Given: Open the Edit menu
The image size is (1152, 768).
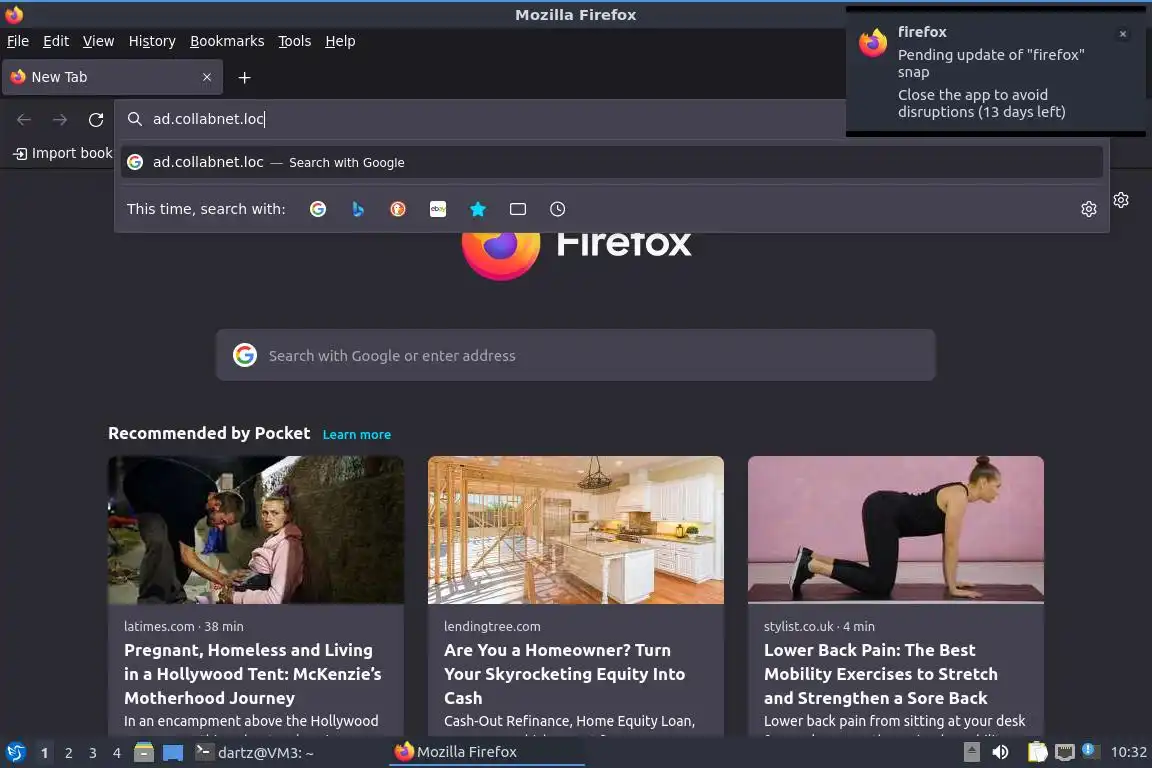Looking at the screenshot, I should [56, 41].
